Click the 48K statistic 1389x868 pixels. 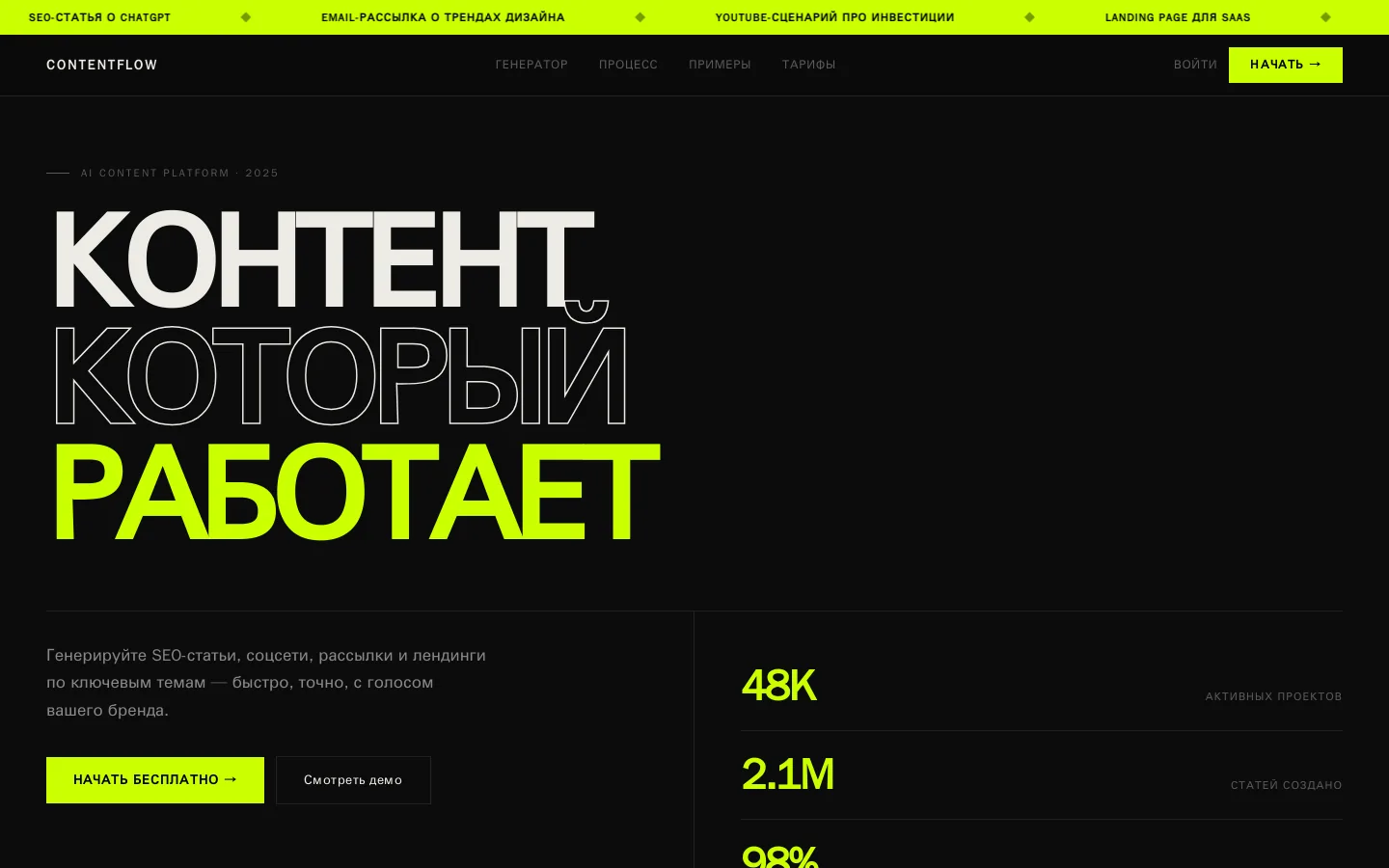(778, 686)
